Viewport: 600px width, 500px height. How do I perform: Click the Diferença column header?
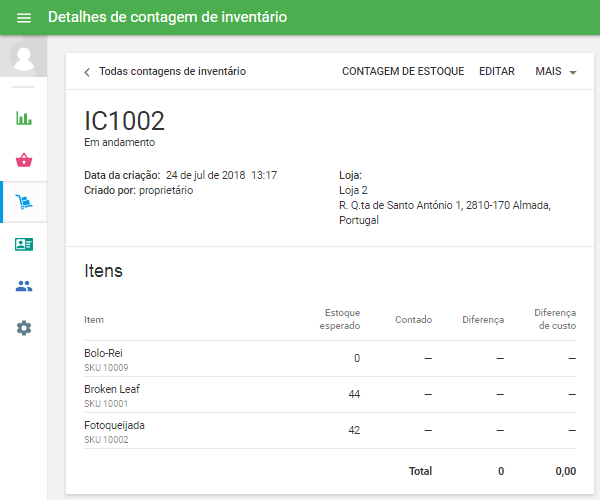[x=483, y=320]
